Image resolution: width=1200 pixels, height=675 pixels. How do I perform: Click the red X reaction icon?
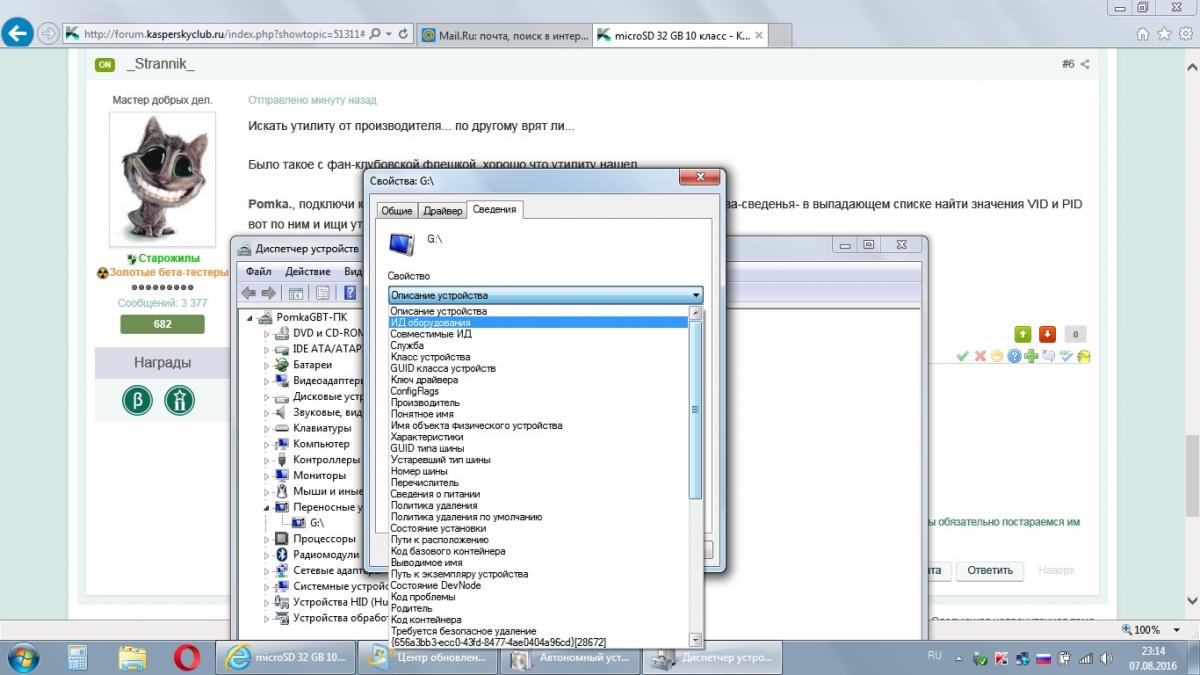980,356
